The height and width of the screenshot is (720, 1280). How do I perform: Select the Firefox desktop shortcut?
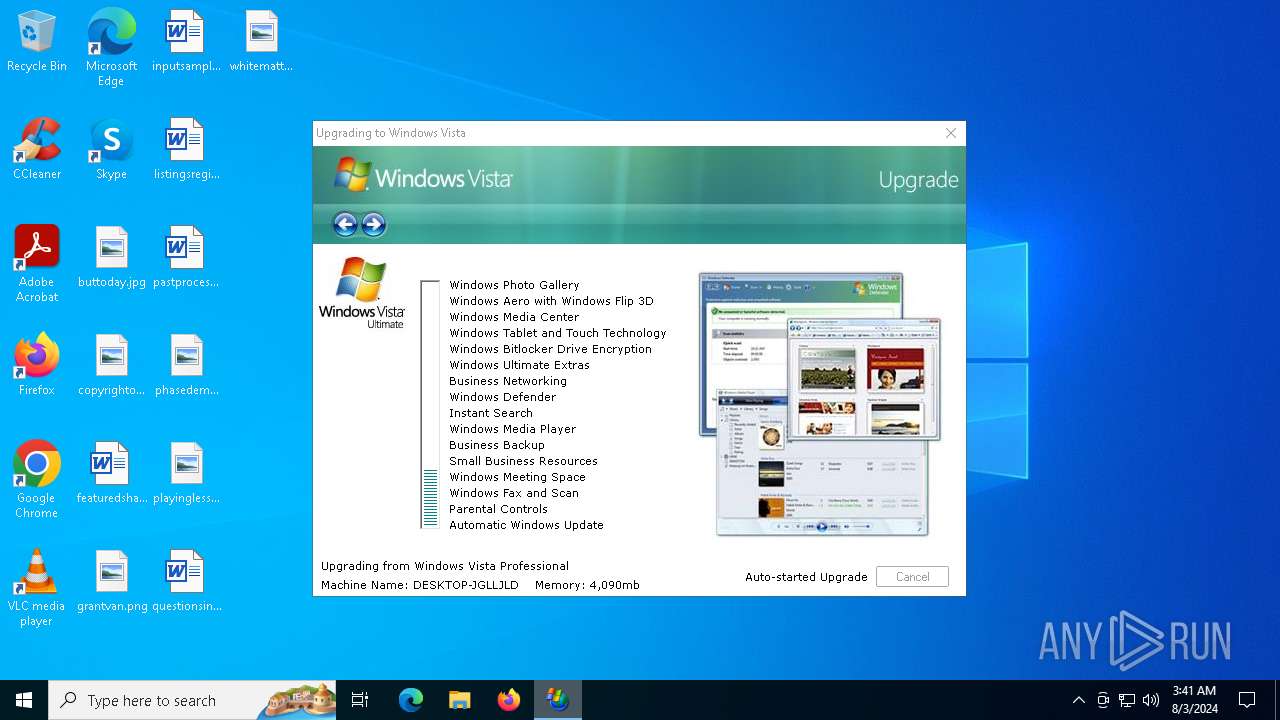coord(37,366)
